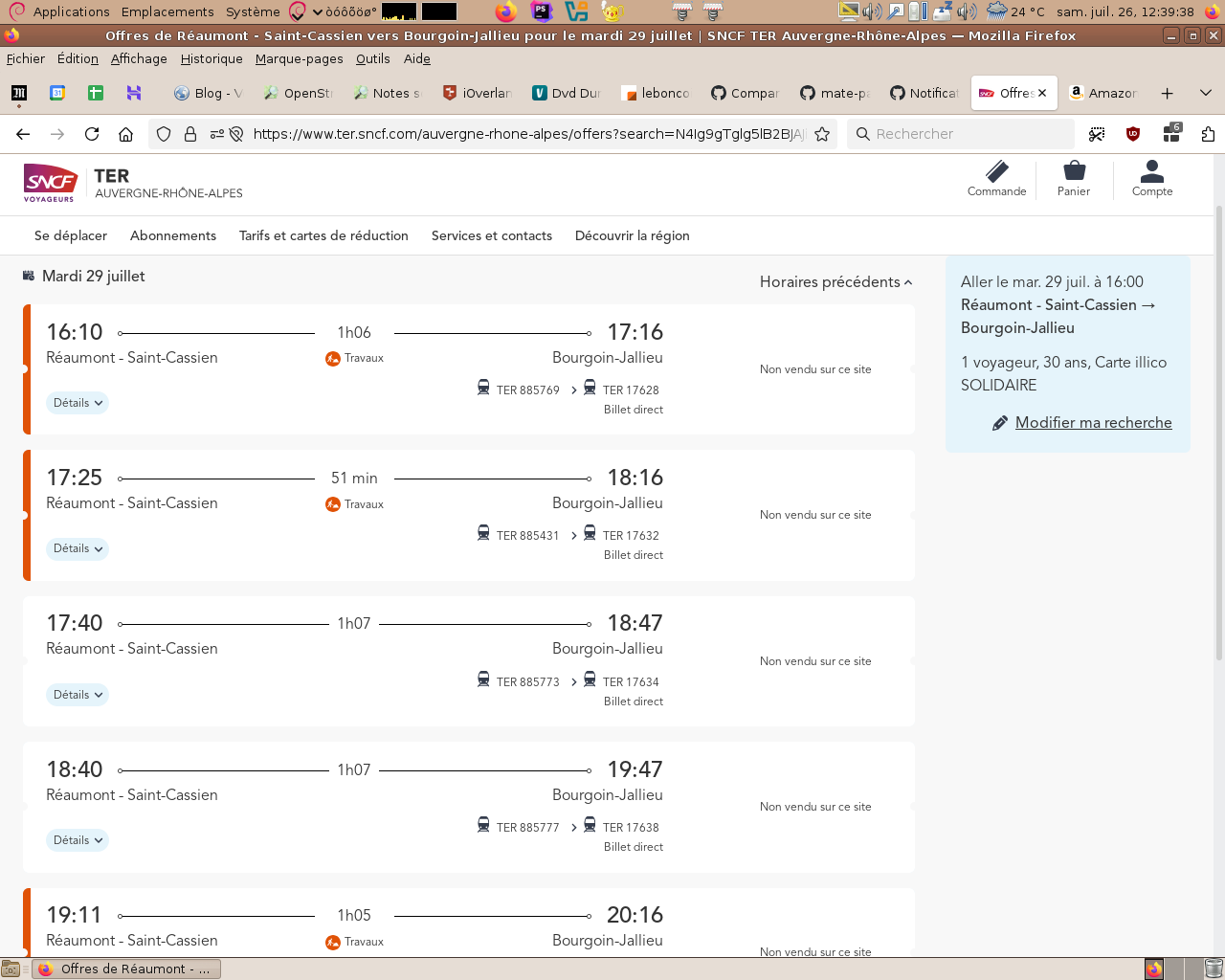This screenshot has height=980, width=1225.
Task: Expand Détails for the 16:10 departure
Action: (x=78, y=403)
